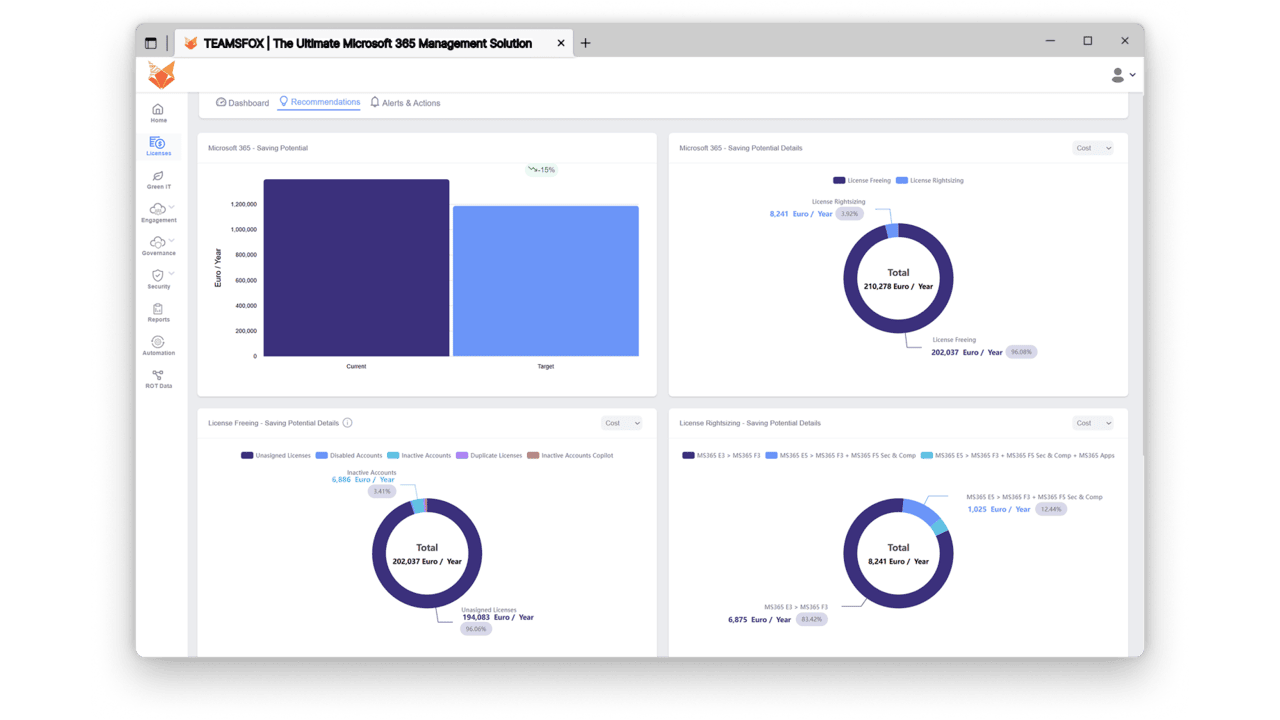Toggle MS365 E3 > MS365 F3 legend entry
This screenshot has height=720, width=1280.
point(721,456)
